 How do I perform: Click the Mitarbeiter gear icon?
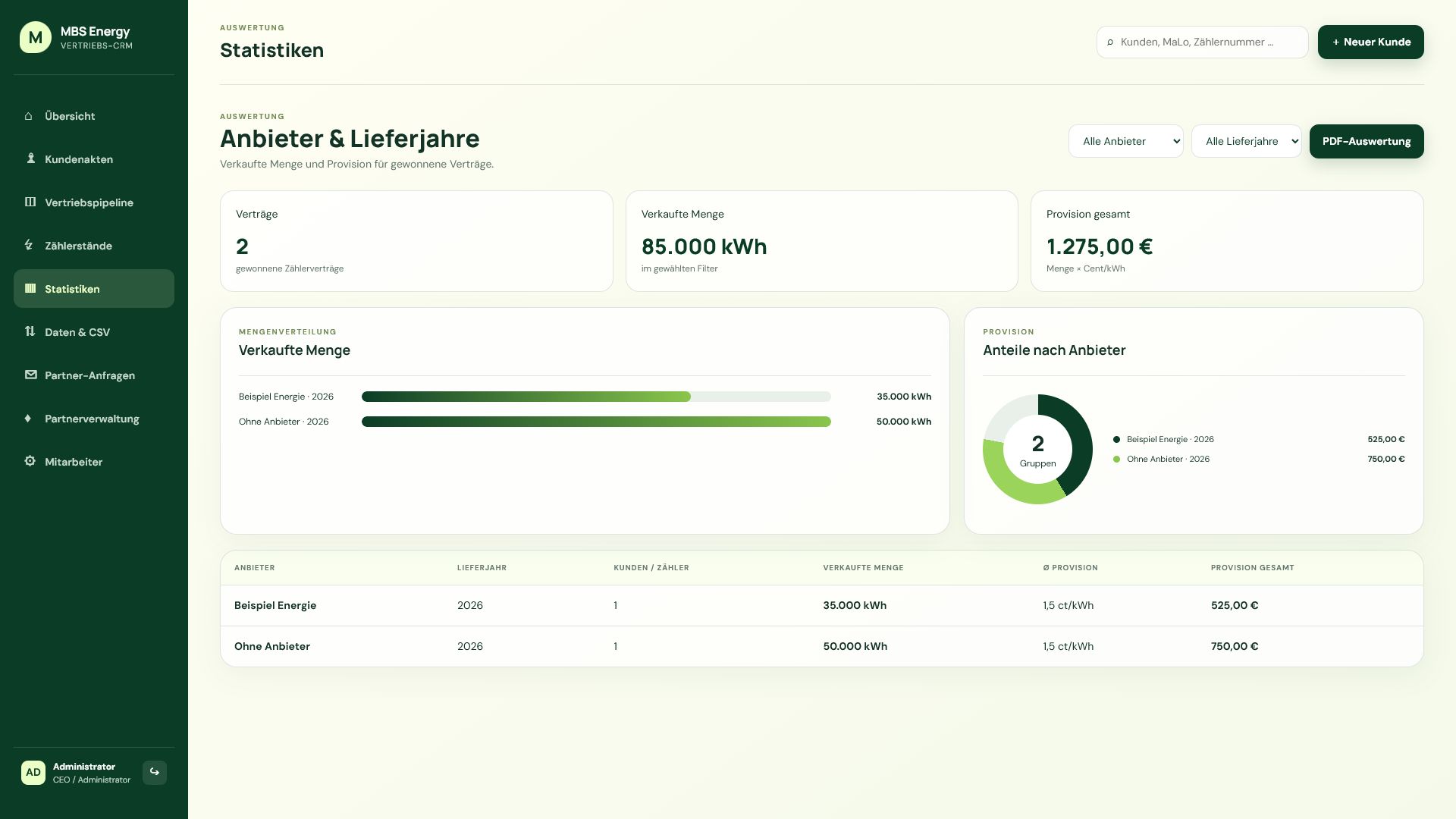30,461
